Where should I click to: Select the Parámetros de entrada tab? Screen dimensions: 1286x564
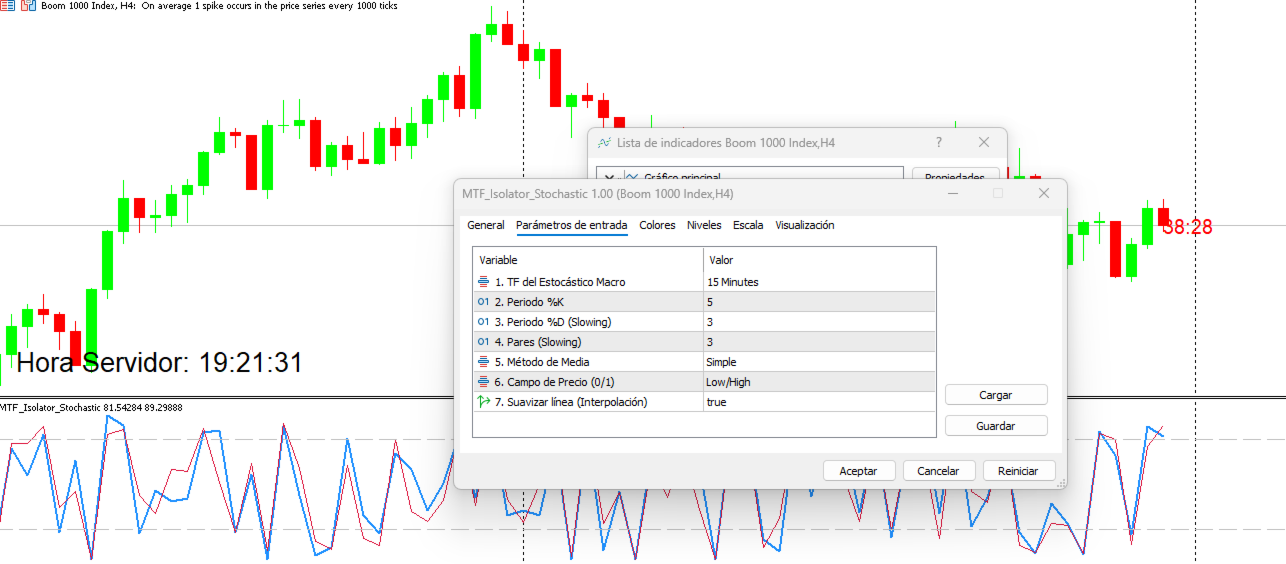click(572, 225)
